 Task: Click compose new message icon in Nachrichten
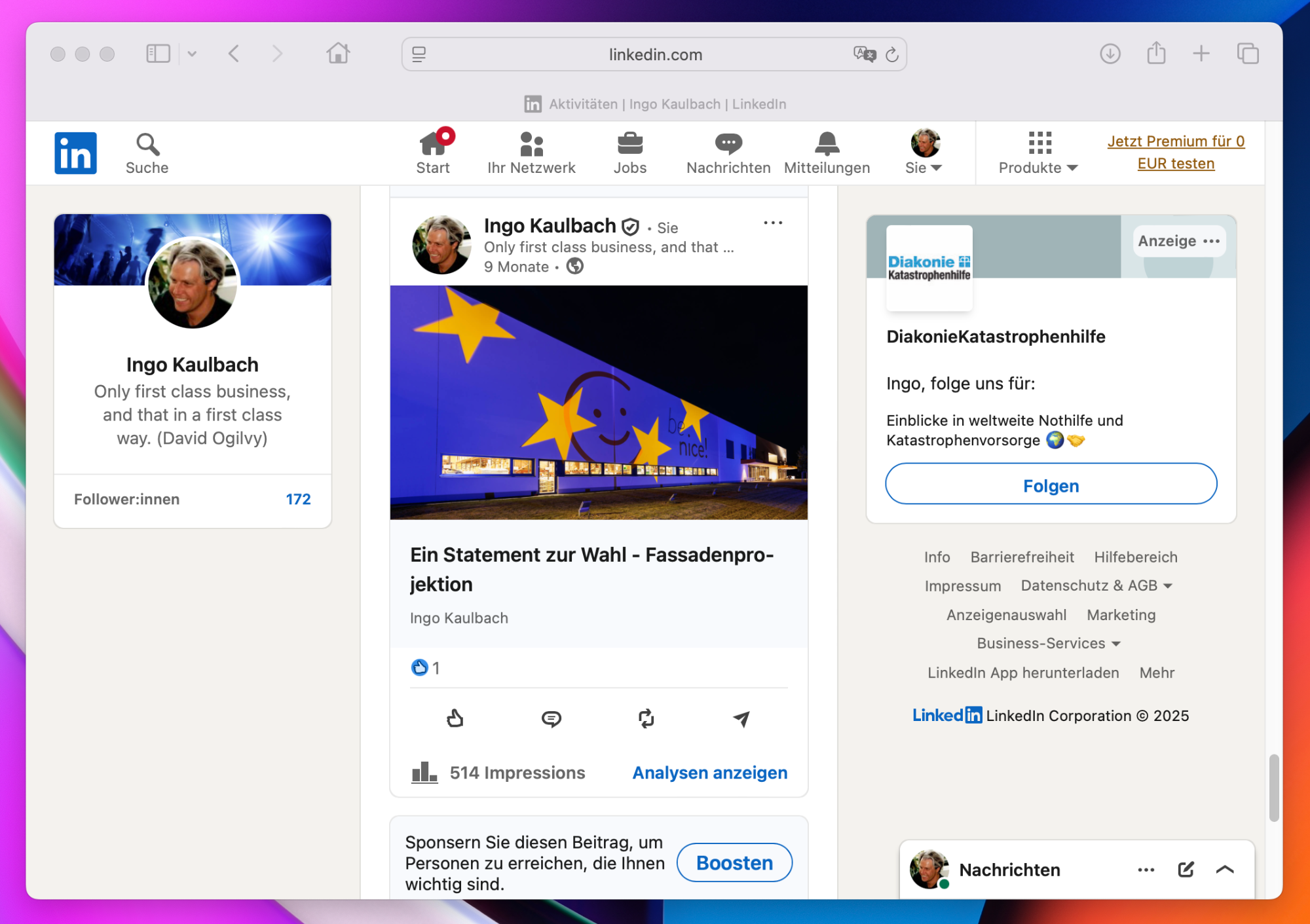[x=1186, y=869]
